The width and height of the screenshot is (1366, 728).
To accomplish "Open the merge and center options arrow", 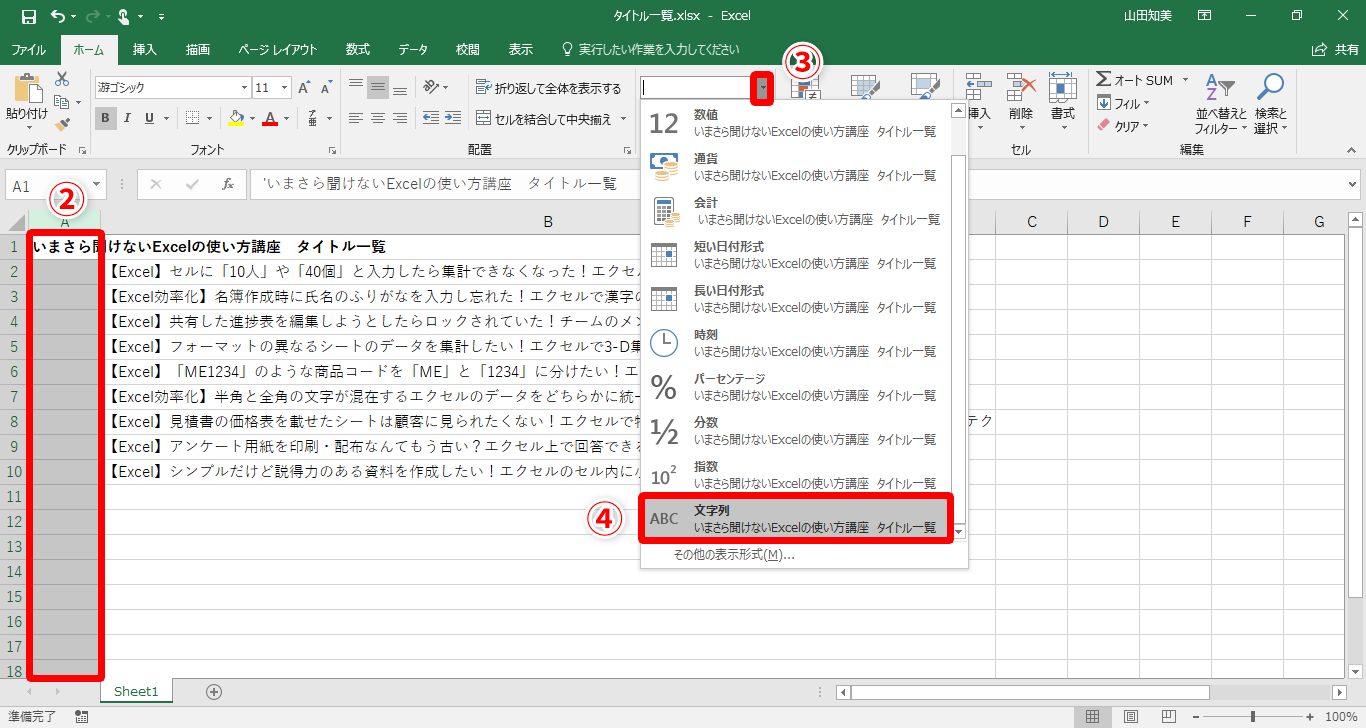I will click(623, 119).
